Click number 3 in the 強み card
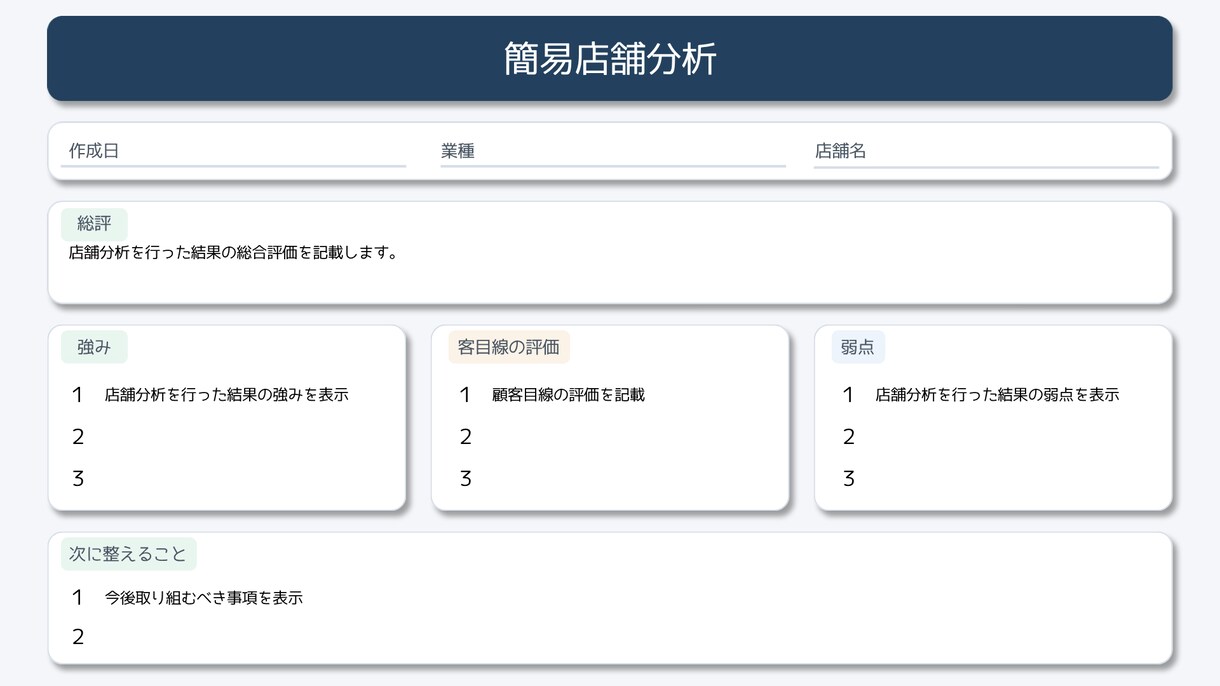Viewport: 1220px width, 686px height. tap(78, 479)
